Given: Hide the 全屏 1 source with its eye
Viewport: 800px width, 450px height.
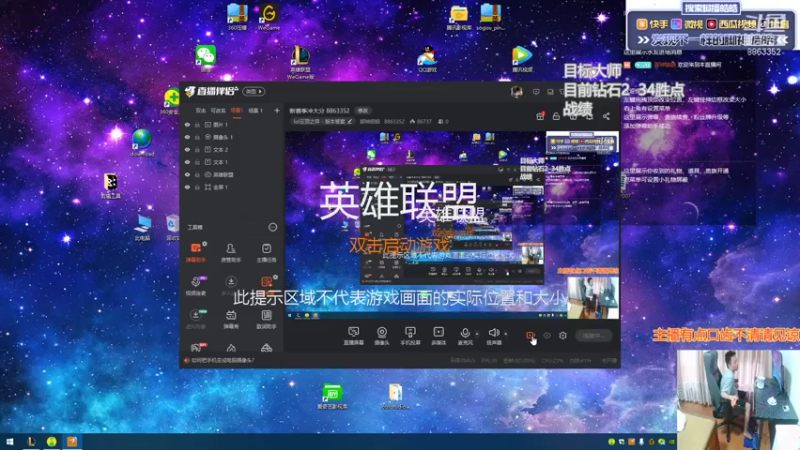Looking at the screenshot, I should (187, 187).
